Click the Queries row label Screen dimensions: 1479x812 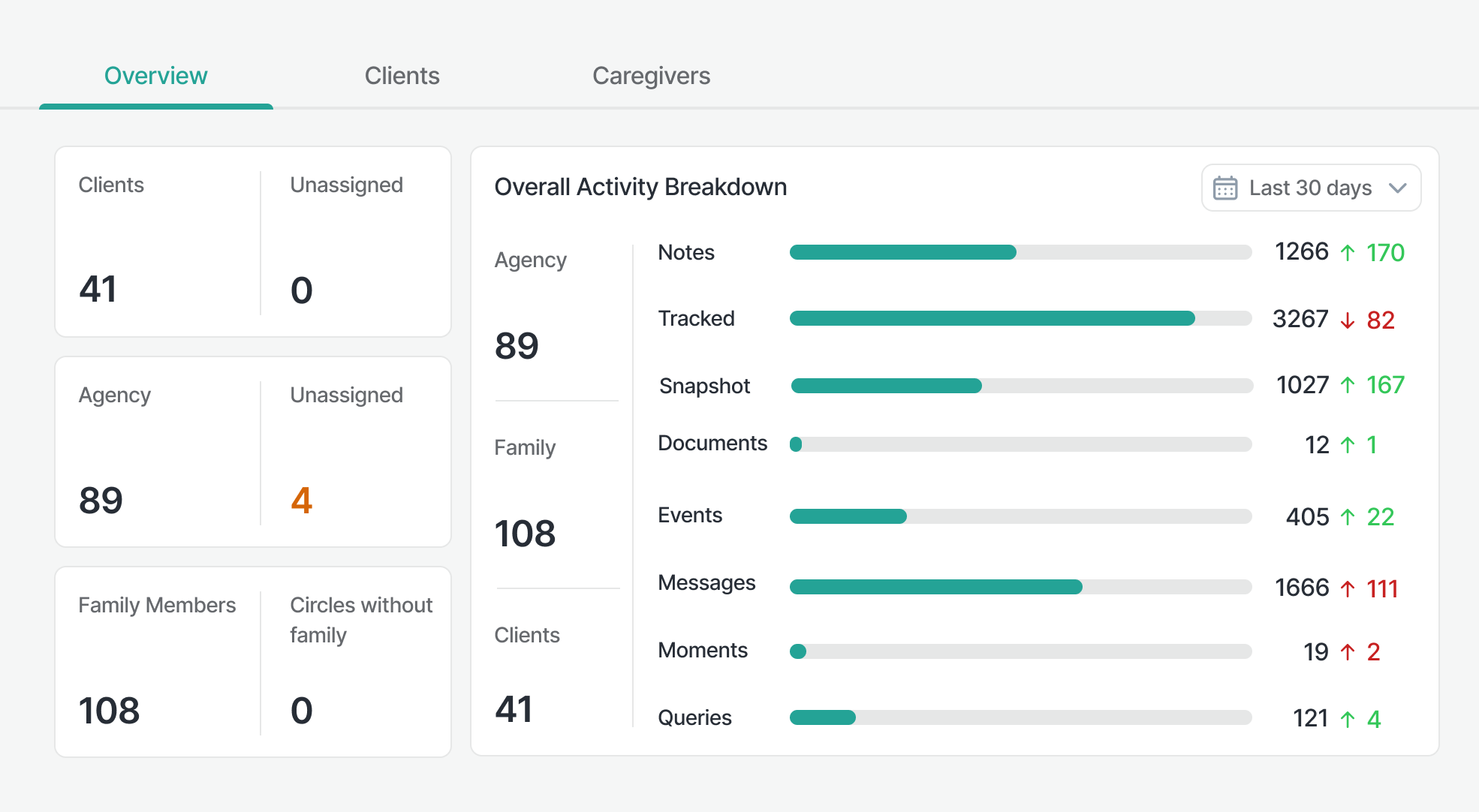click(694, 718)
